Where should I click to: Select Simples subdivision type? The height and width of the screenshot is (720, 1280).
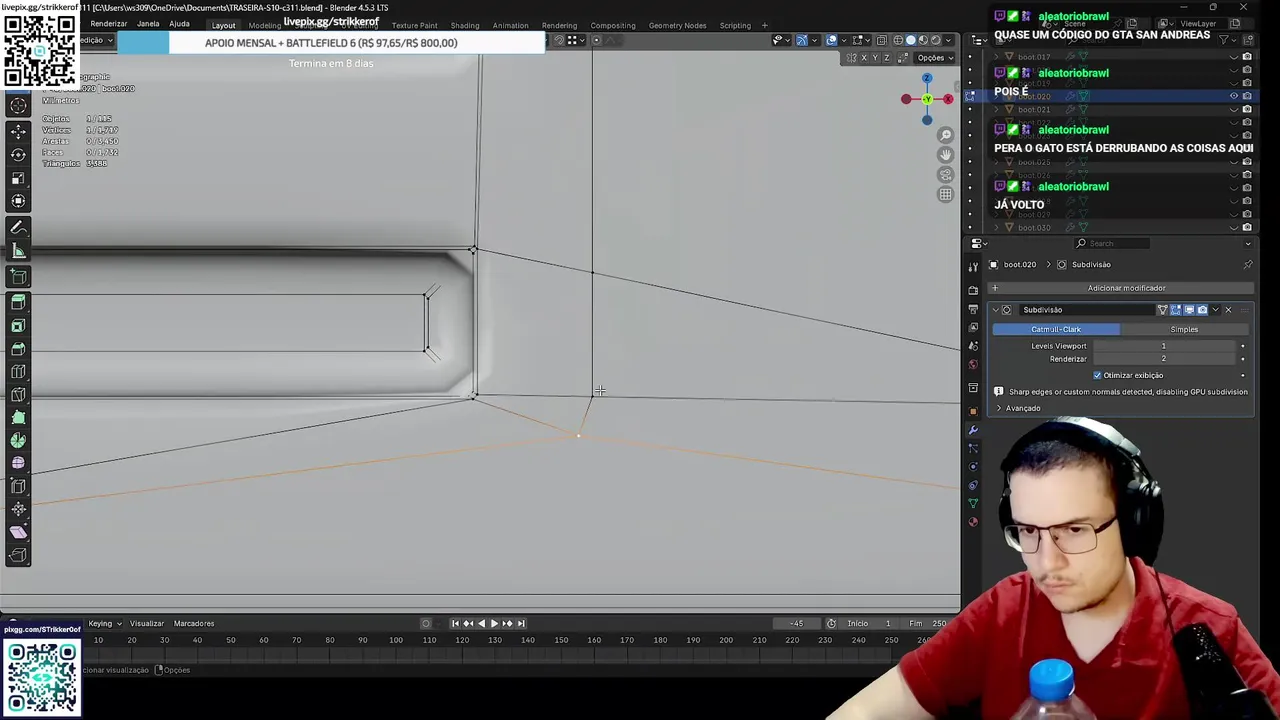click(x=1184, y=329)
